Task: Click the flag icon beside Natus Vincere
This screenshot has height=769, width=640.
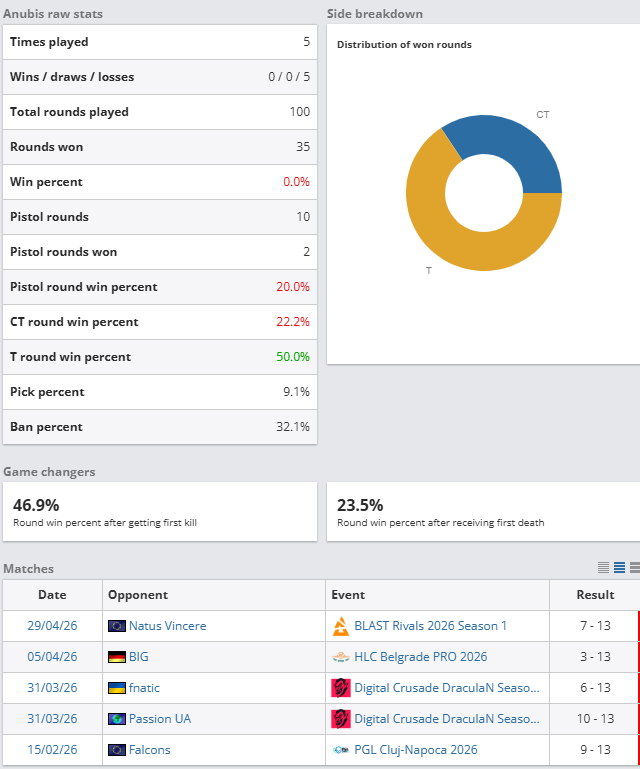Action: [117, 626]
